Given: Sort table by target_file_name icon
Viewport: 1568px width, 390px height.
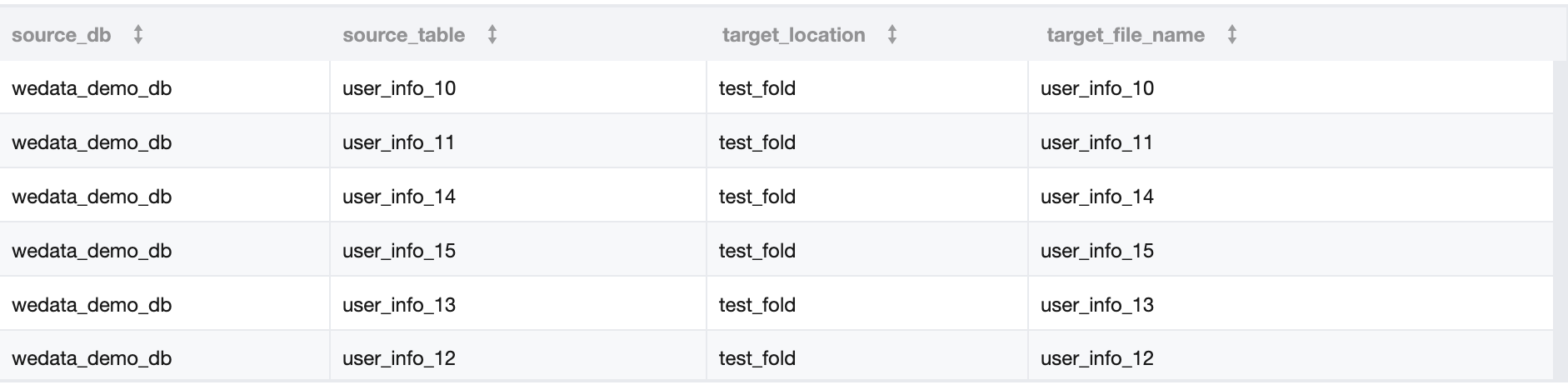Looking at the screenshot, I should point(1232,35).
